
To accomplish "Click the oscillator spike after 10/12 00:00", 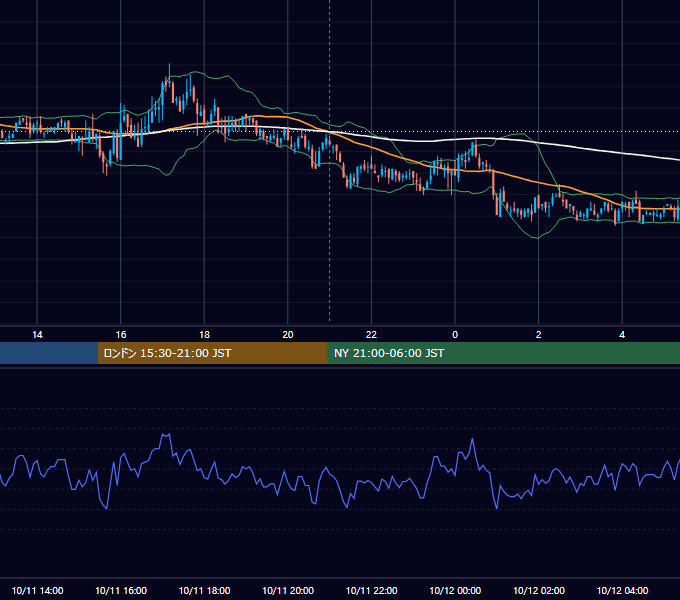I will pos(472,441).
